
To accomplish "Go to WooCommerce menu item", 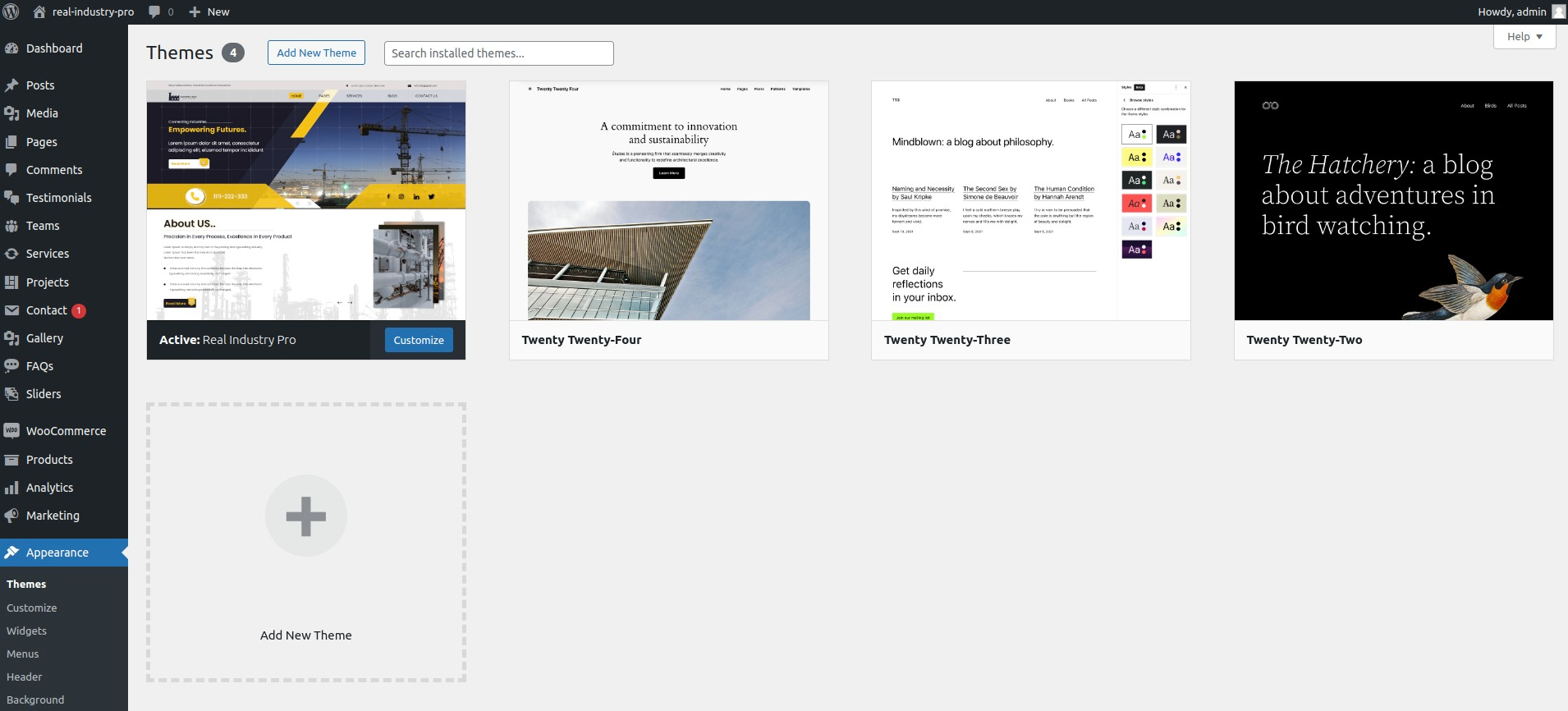I will coord(64,431).
